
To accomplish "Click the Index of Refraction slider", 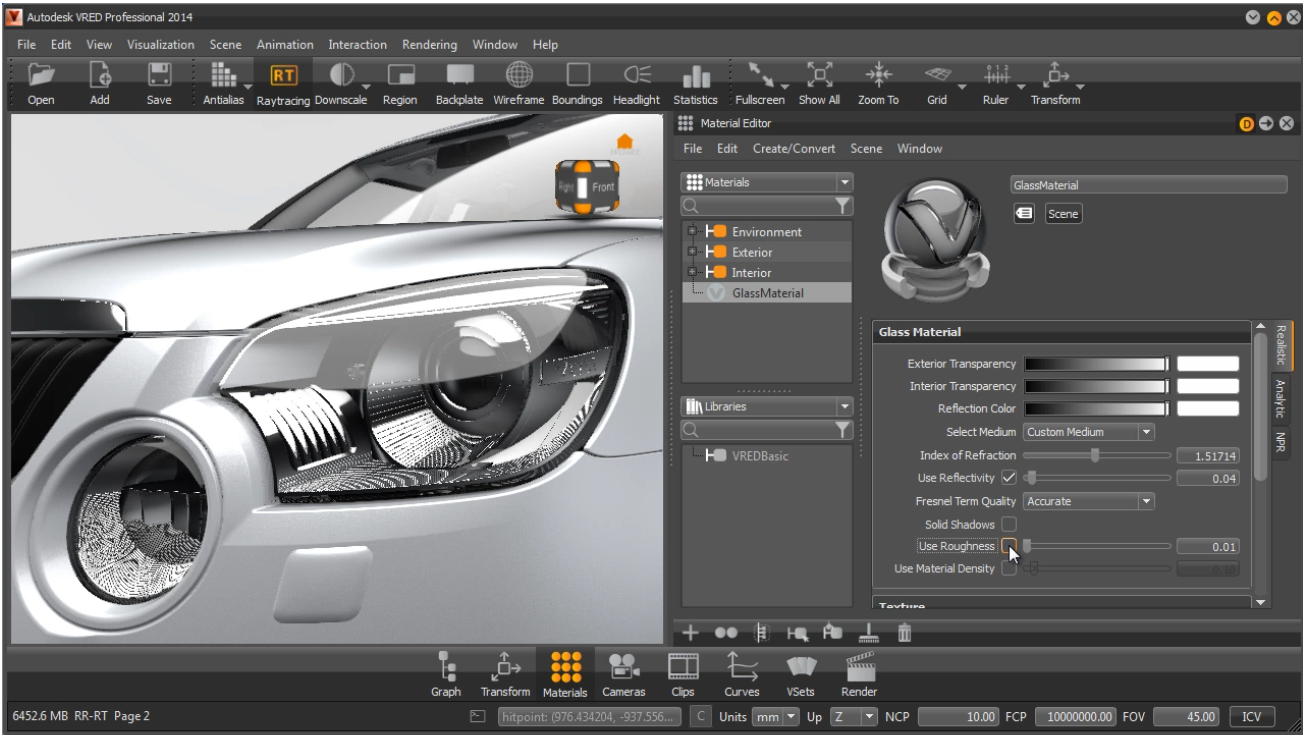I will point(1096,456).
